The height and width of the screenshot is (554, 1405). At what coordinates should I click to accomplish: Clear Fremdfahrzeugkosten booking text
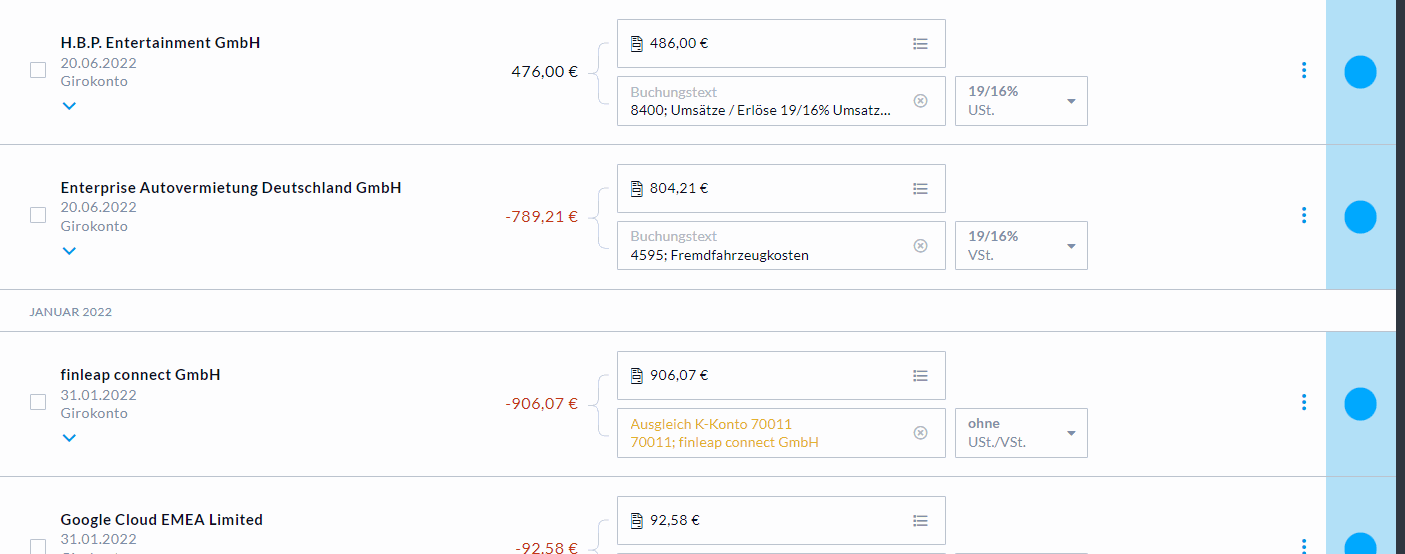point(920,246)
